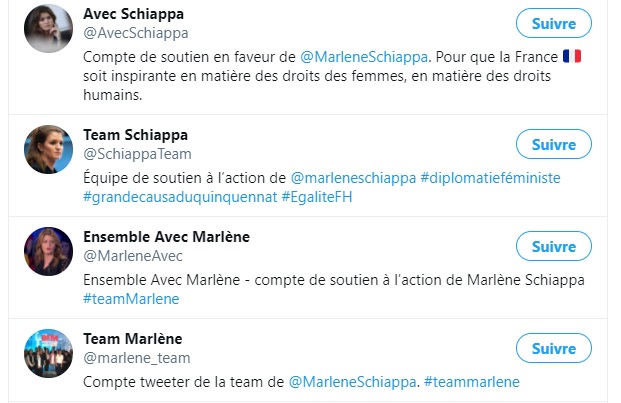This screenshot has height=403, width=621.
Task: Open the Team Schiappa display name
Action: point(135,135)
